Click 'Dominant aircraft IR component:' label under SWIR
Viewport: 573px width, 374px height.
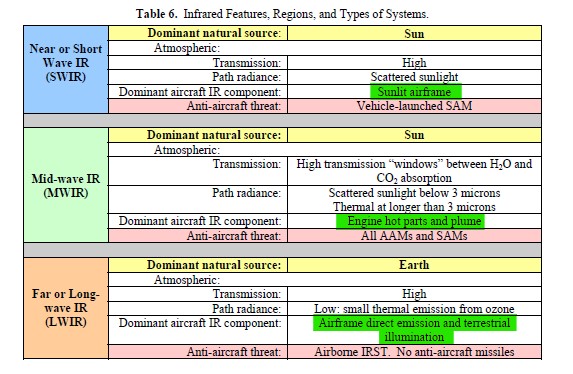(x=200, y=92)
